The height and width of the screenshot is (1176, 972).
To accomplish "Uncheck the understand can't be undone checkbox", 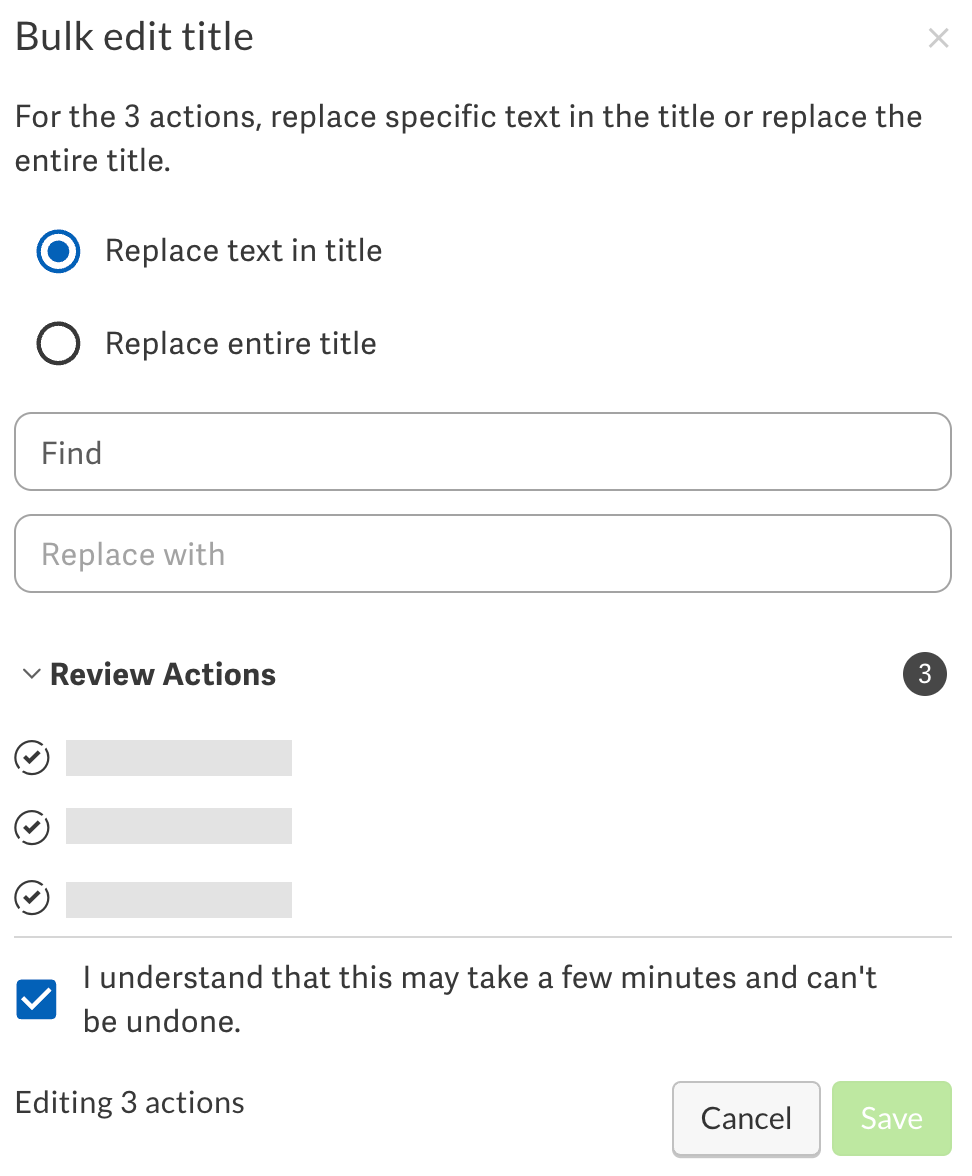I will click(36, 999).
